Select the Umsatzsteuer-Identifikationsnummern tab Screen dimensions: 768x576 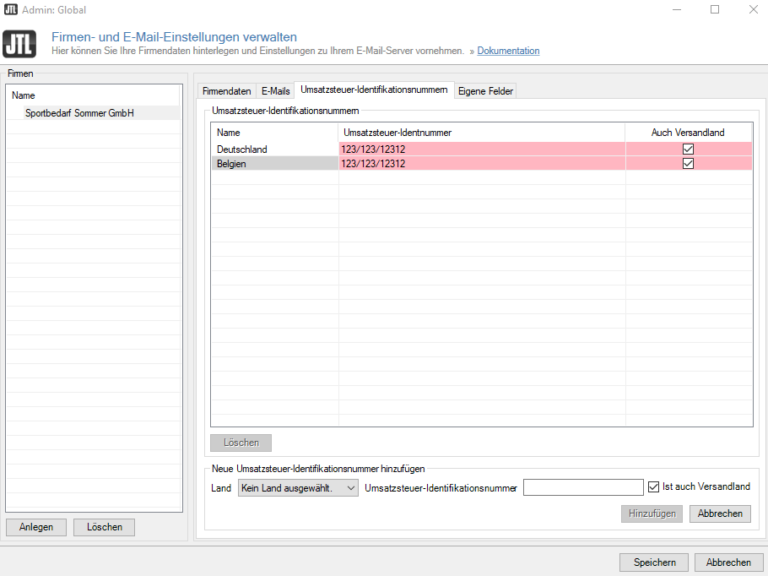tap(373, 90)
